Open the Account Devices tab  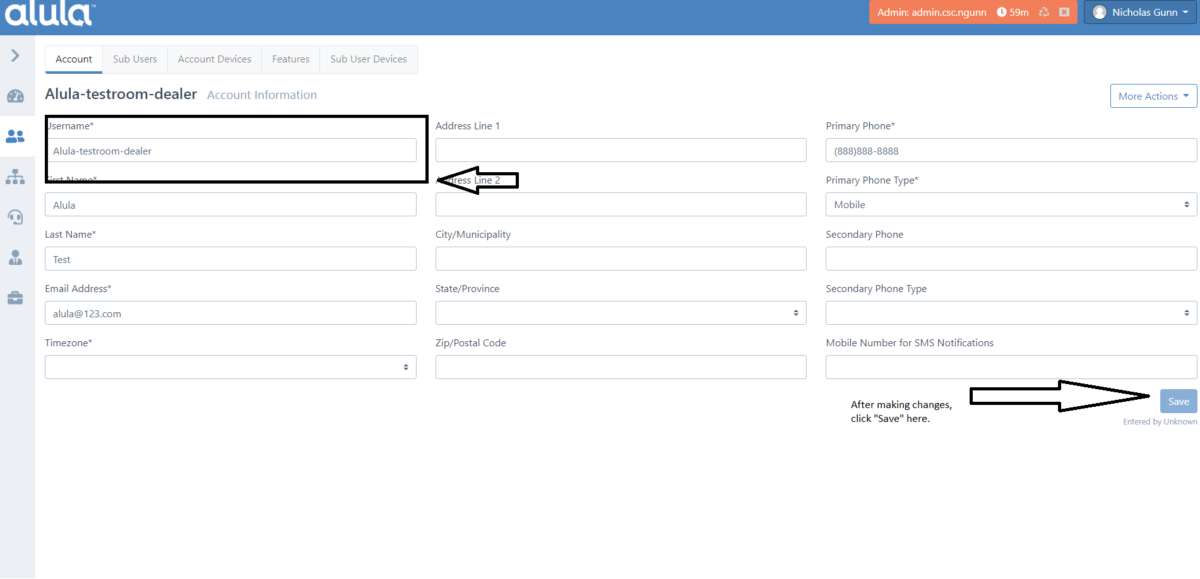[x=214, y=59]
